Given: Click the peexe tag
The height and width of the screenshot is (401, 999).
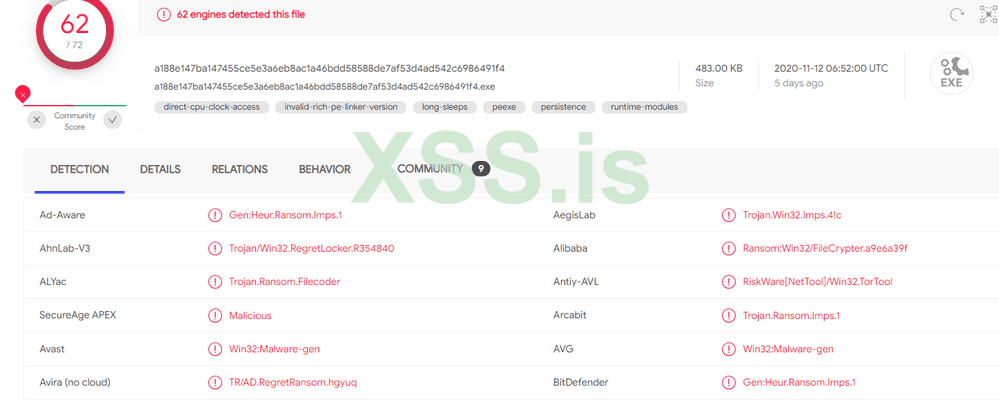Looking at the screenshot, I should 504,107.
